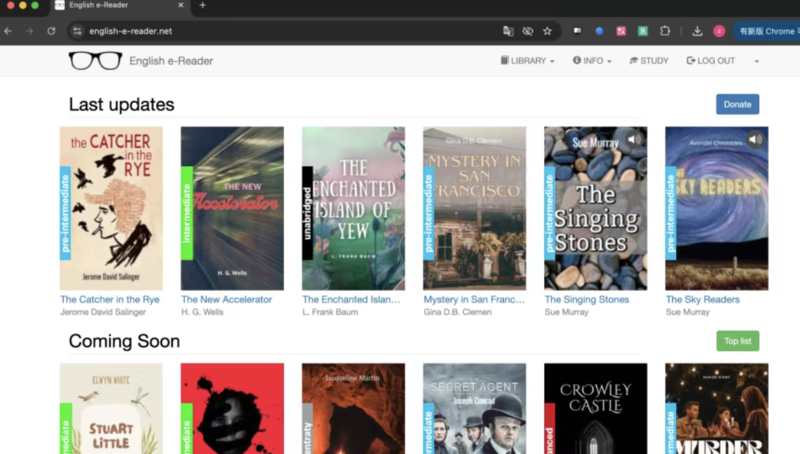
Task: Expand the LIBRARY dropdown menu
Action: point(527,61)
